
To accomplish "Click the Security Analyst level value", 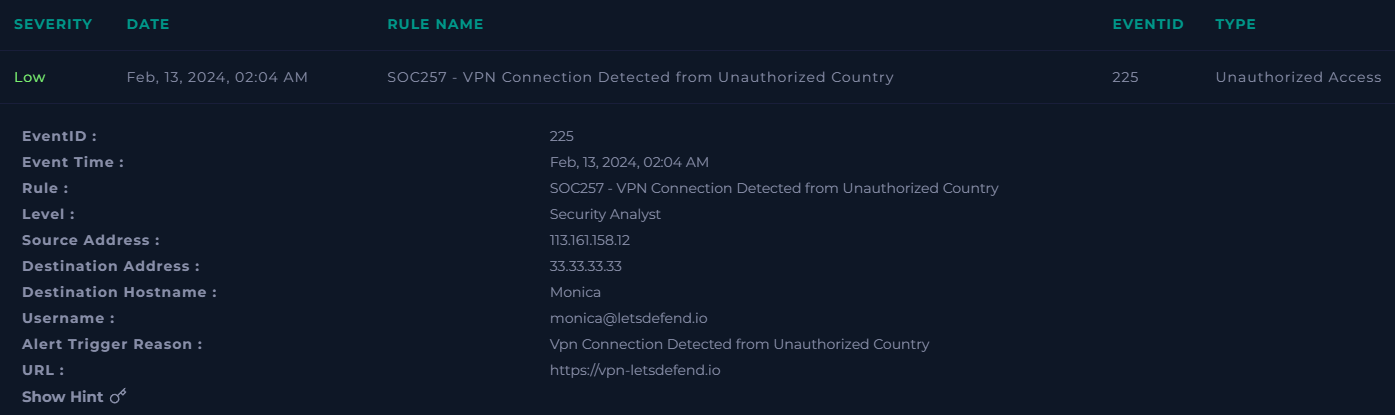I will 605,214.
